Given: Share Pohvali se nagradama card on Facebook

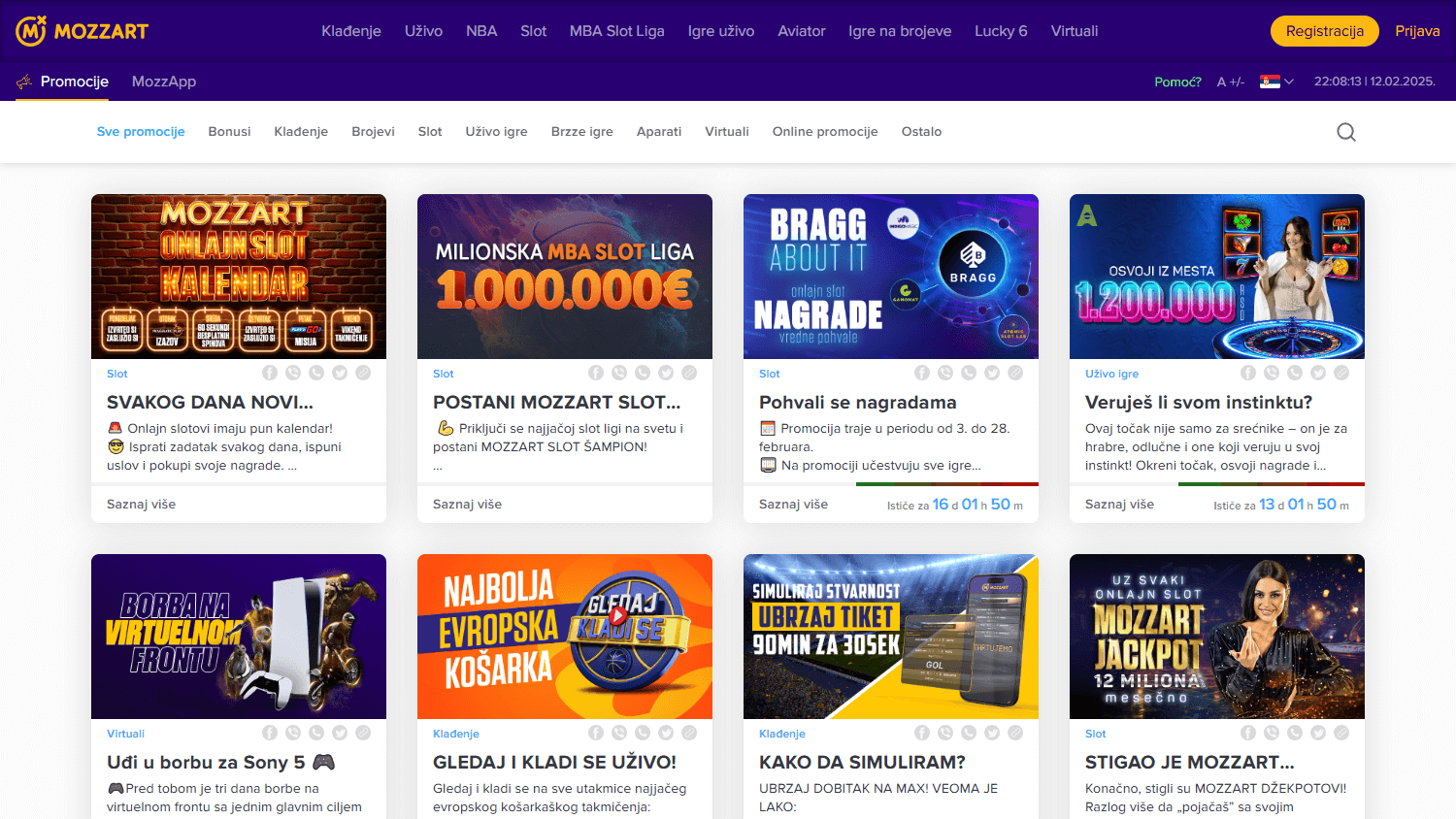Looking at the screenshot, I should [922, 373].
